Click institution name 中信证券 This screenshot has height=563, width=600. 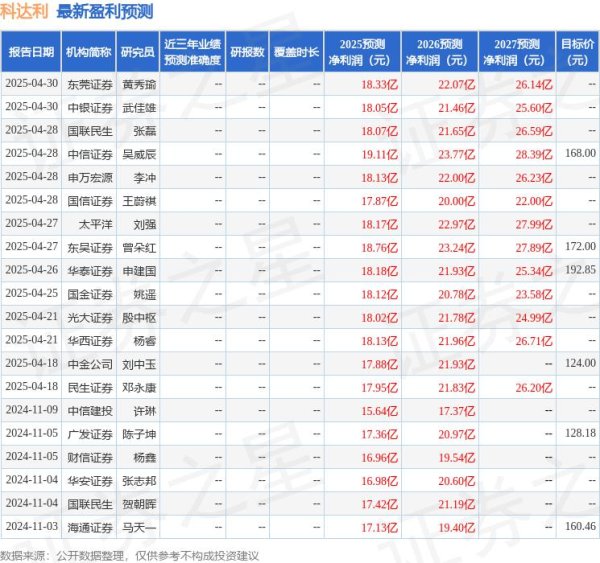click(x=90, y=155)
